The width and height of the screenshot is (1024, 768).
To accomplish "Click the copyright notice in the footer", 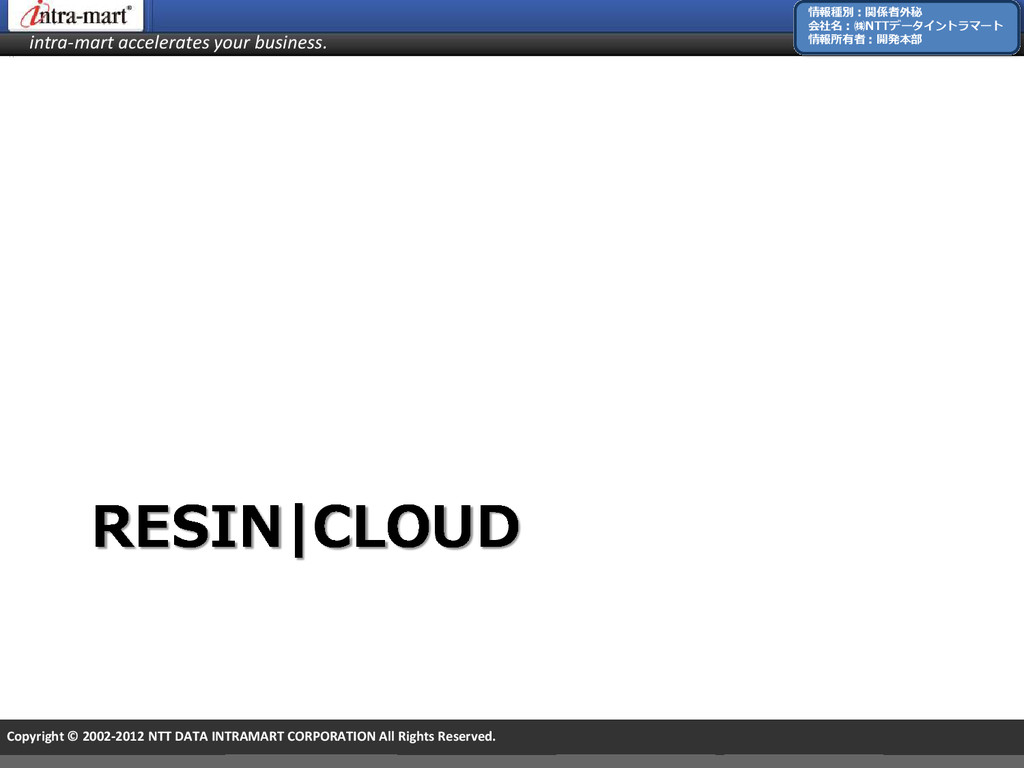I will [x=251, y=736].
